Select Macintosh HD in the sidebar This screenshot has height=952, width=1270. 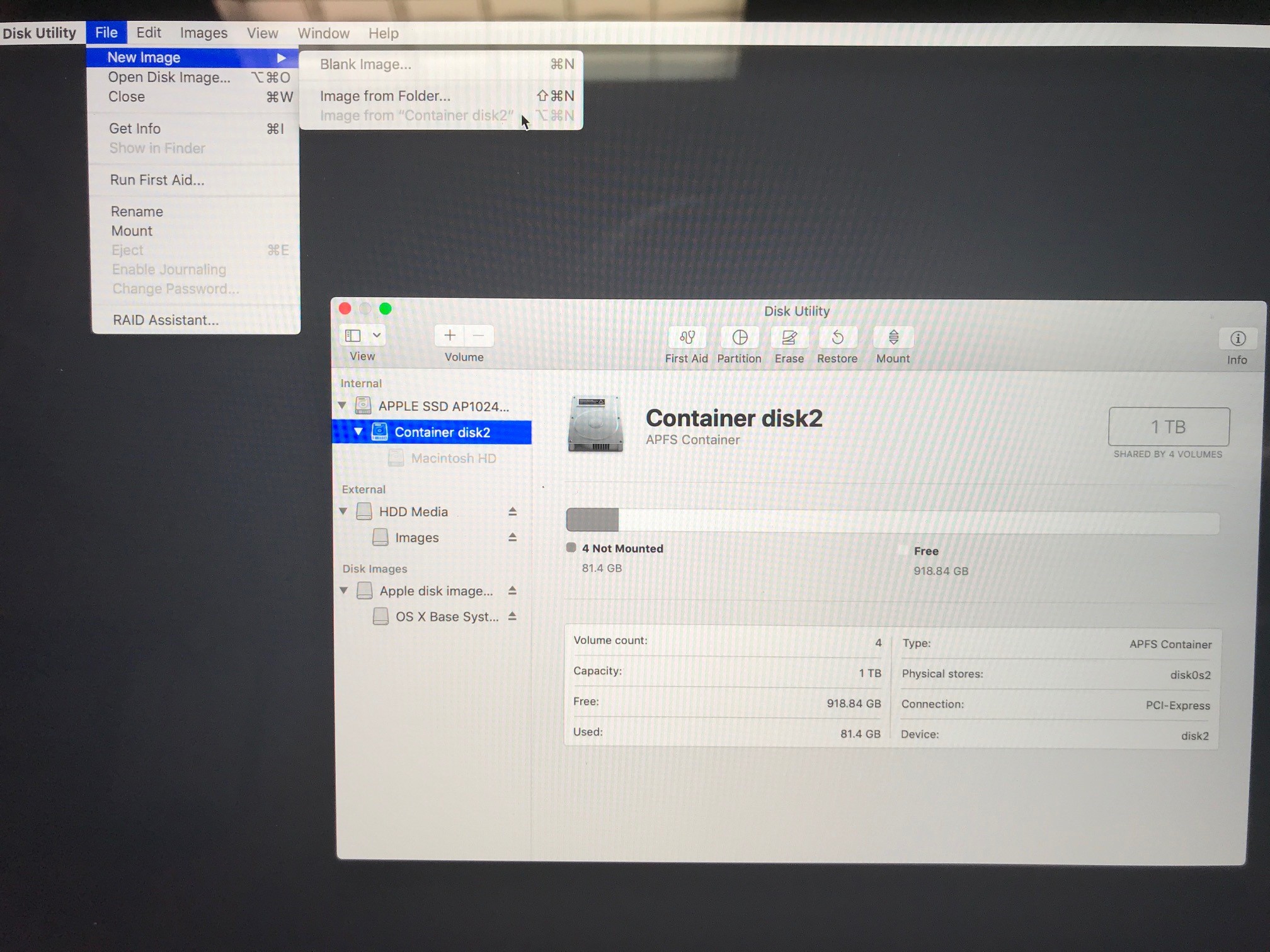[x=453, y=458]
